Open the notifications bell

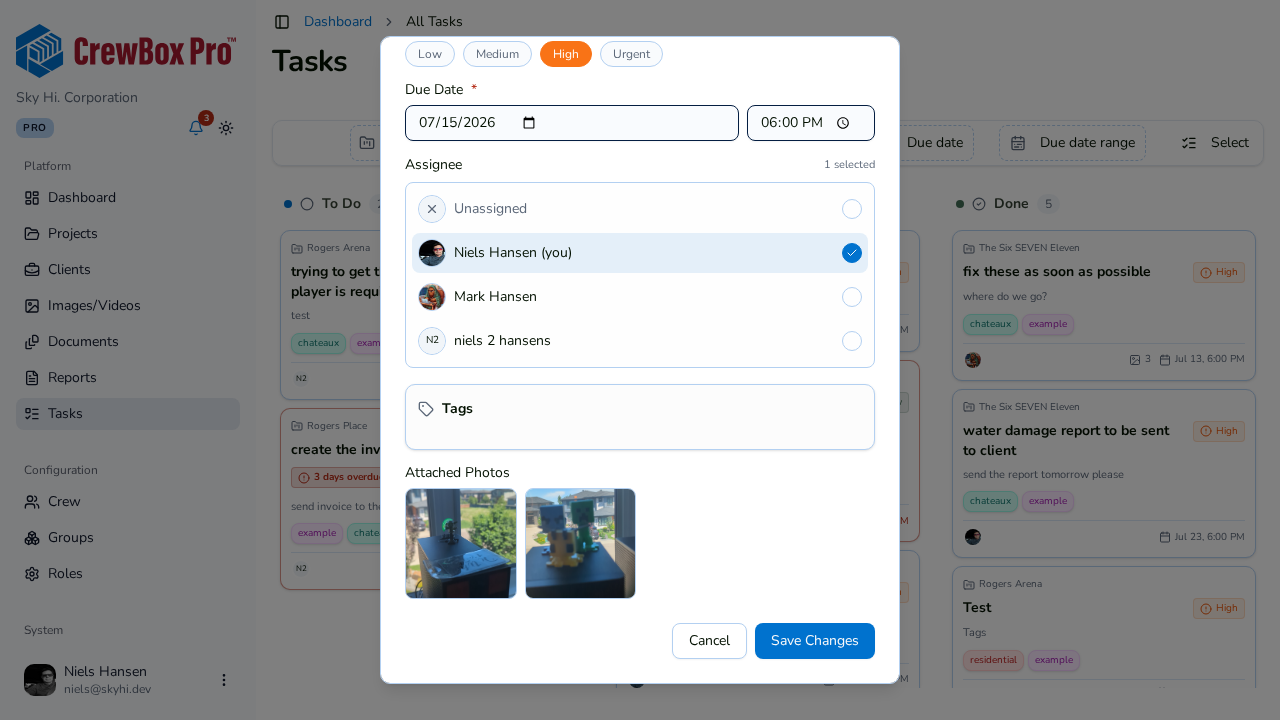[x=196, y=128]
